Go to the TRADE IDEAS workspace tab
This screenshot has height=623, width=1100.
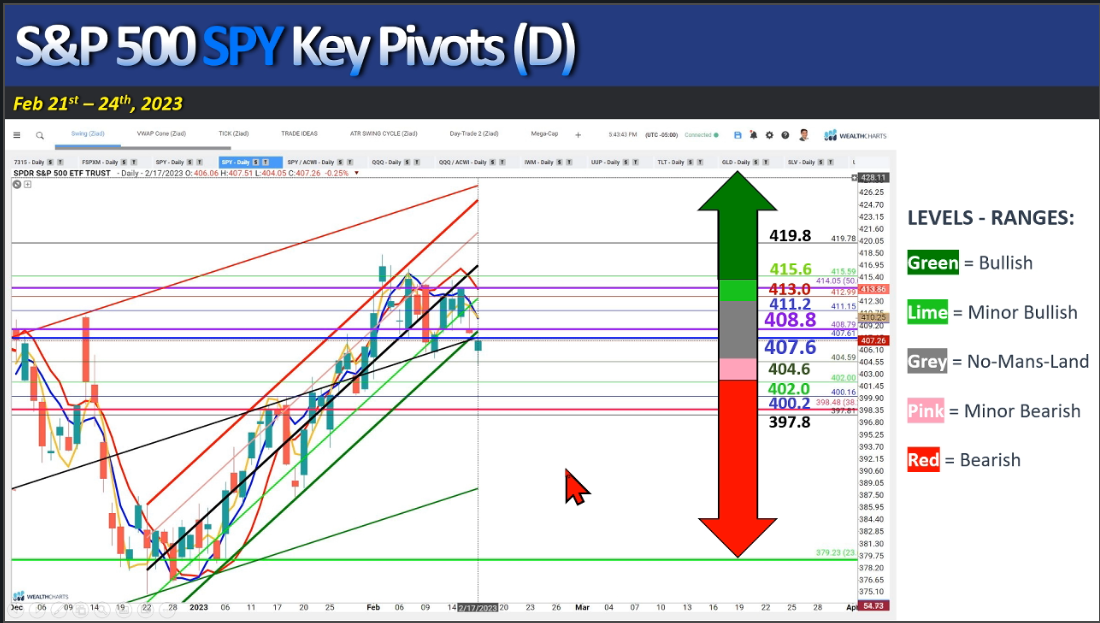299,133
